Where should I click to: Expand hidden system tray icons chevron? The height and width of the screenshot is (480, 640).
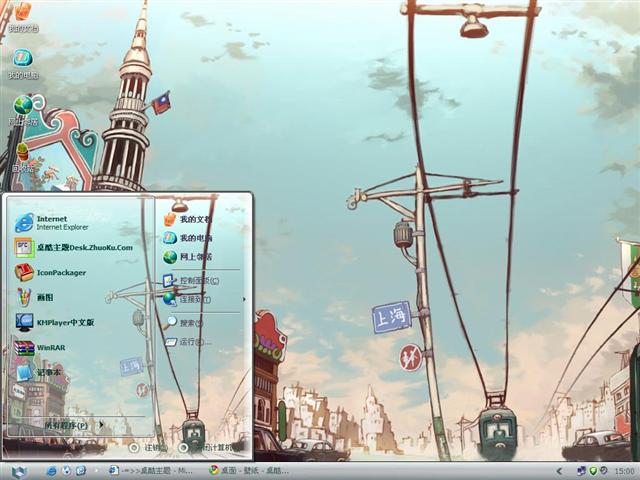point(560,471)
